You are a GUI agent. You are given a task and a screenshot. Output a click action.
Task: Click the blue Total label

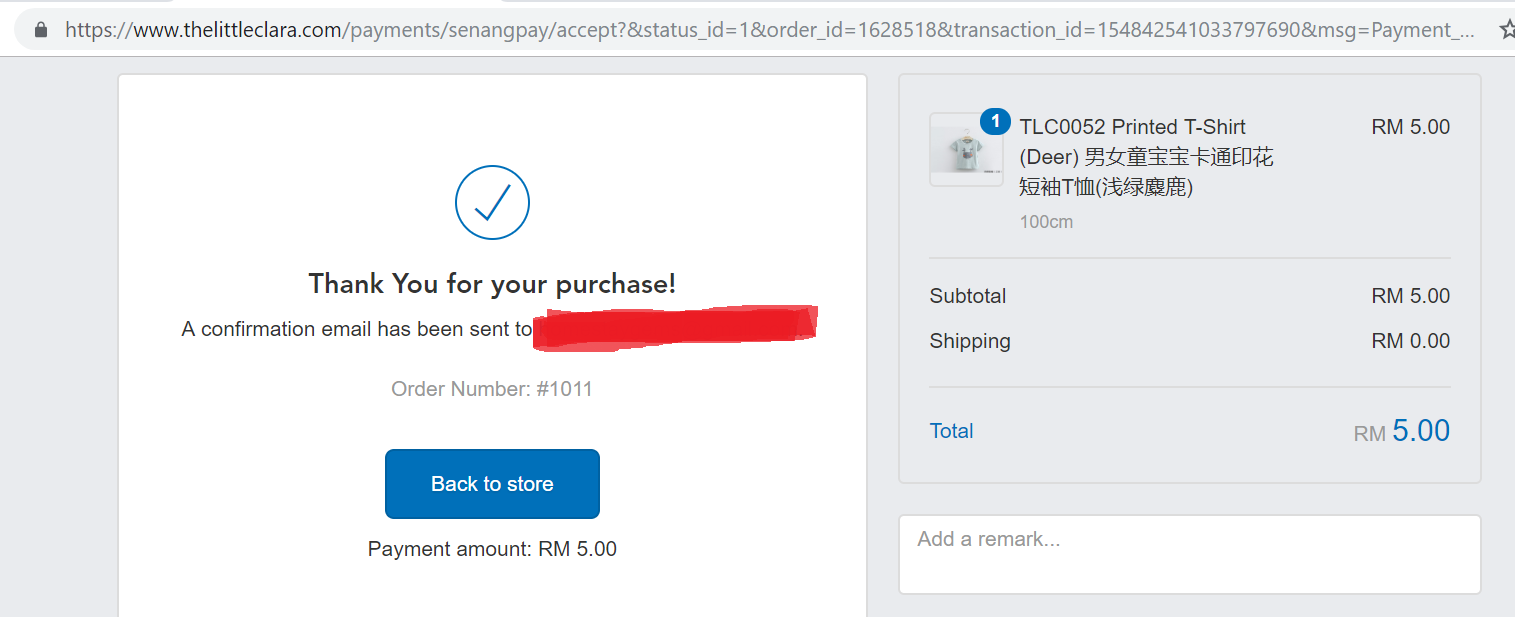[951, 431]
